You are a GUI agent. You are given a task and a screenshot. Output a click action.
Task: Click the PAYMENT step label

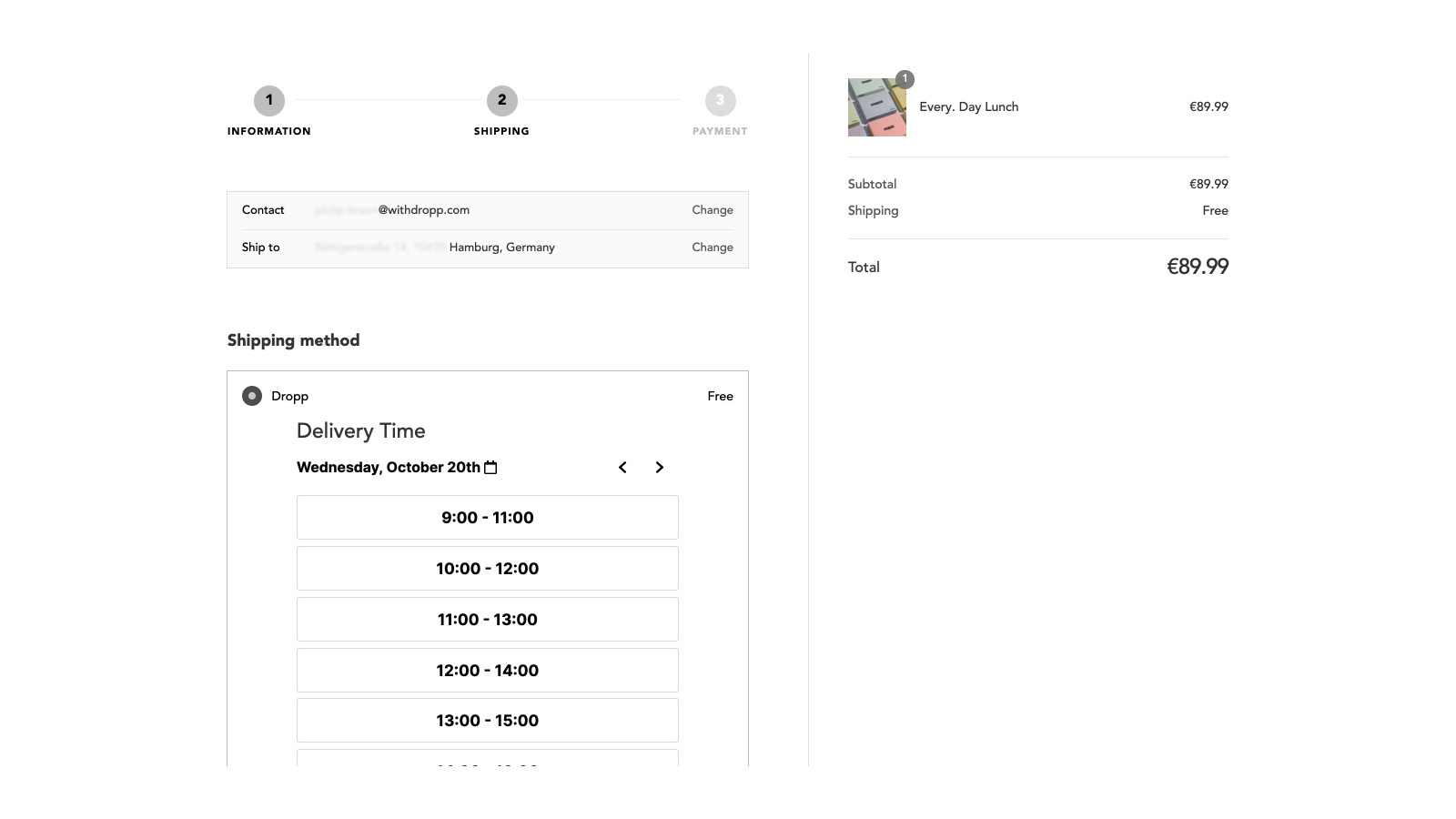pyautogui.click(x=720, y=132)
